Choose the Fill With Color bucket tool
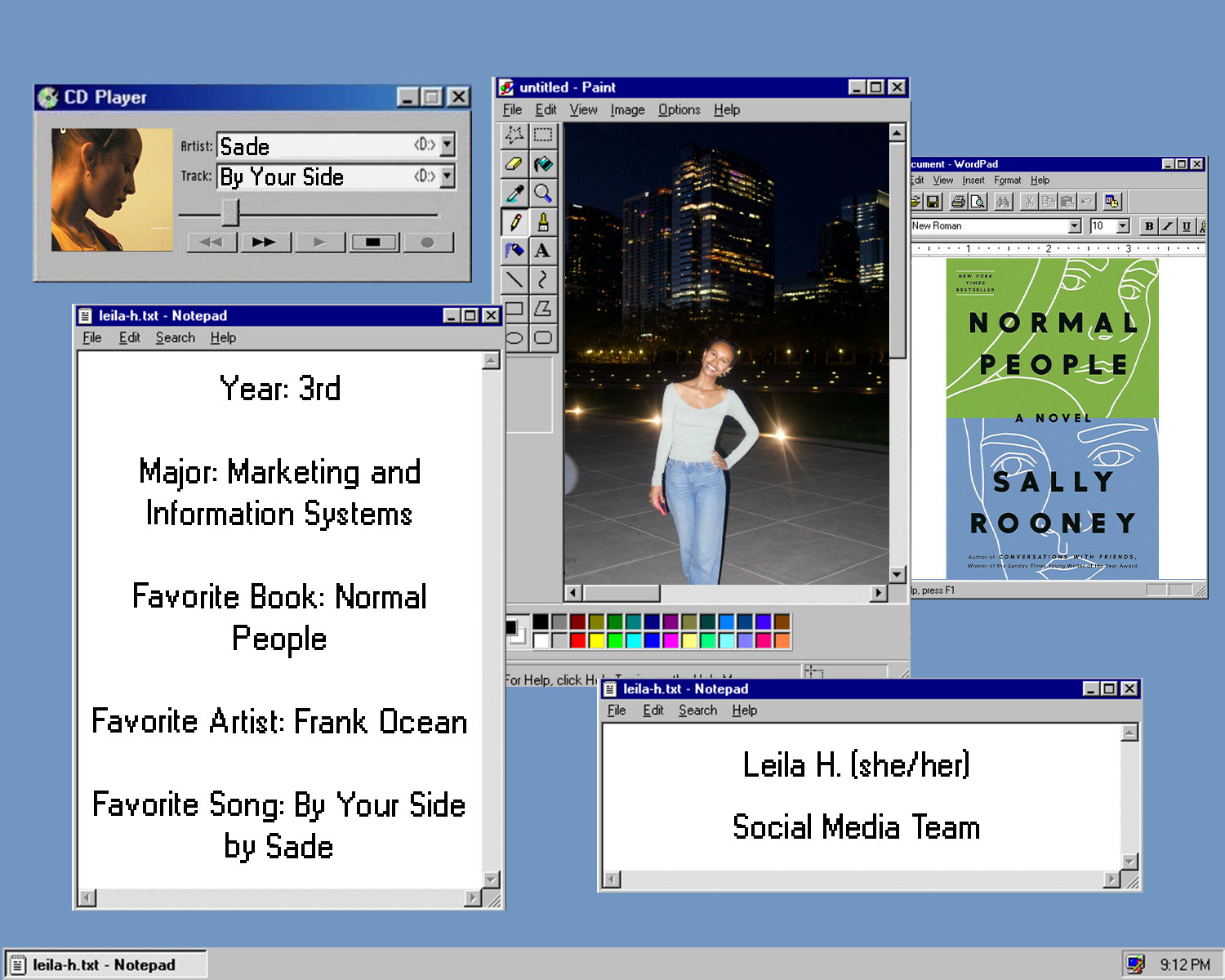The width and height of the screenshot is (1225, 980). point(543,164)
